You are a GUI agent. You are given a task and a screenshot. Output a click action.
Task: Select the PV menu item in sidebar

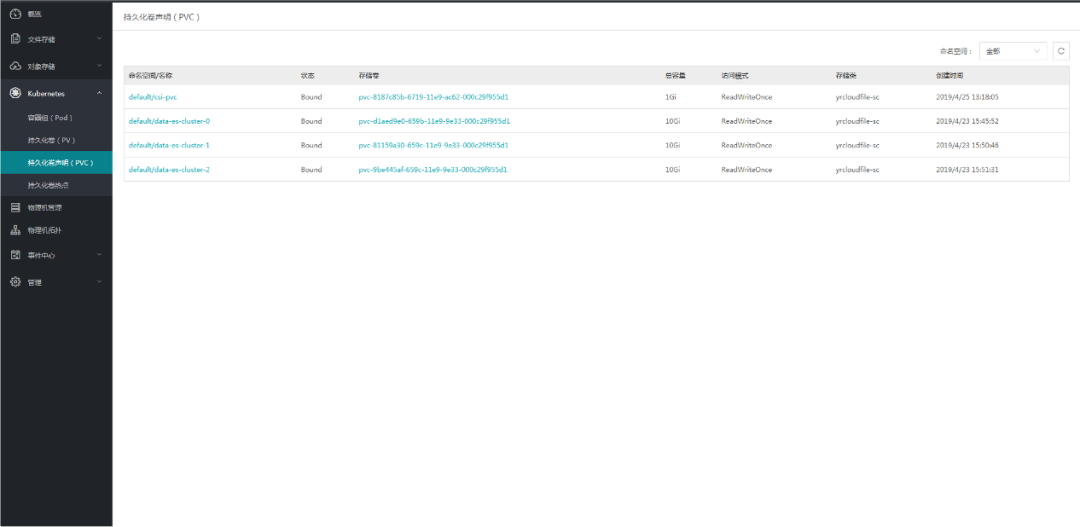pyautogui.click(x=51, y=140)
